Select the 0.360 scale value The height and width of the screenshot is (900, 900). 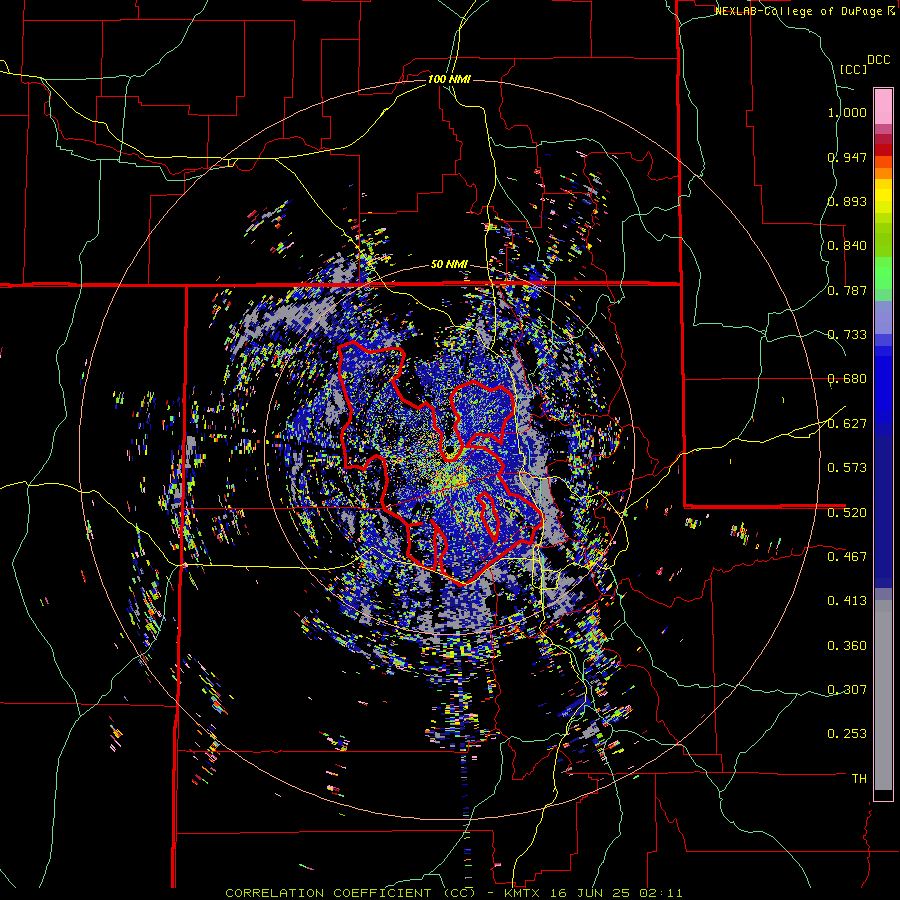847,646
